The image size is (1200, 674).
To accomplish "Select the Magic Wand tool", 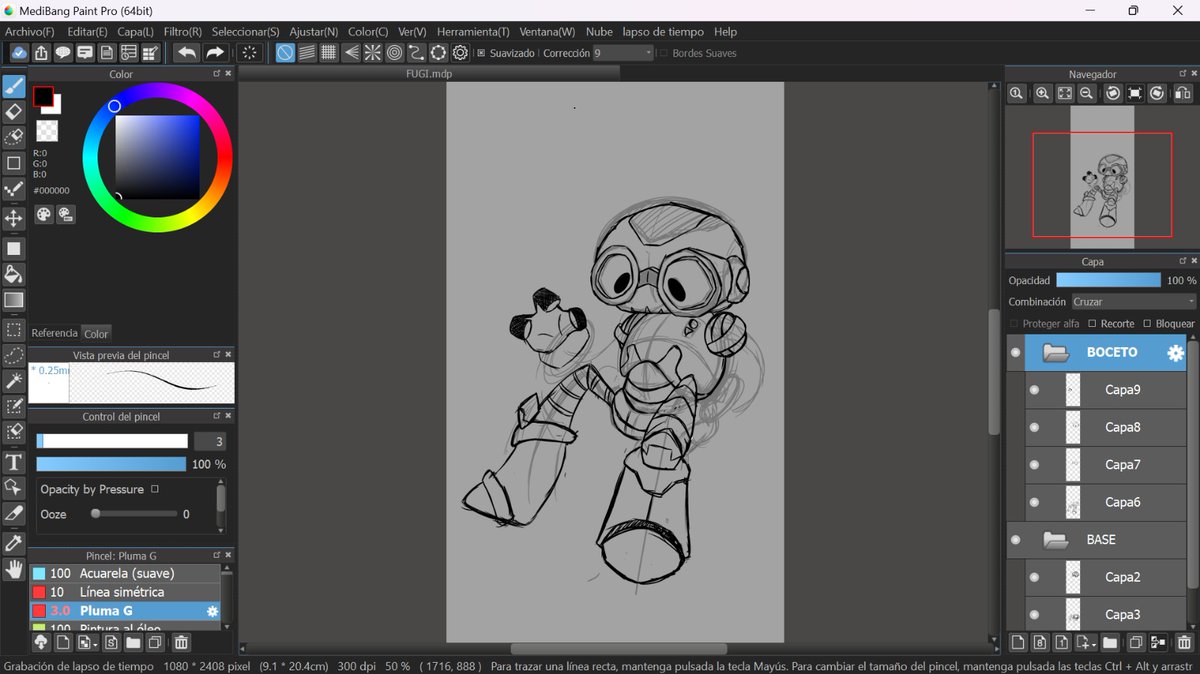I will (14, 381).
